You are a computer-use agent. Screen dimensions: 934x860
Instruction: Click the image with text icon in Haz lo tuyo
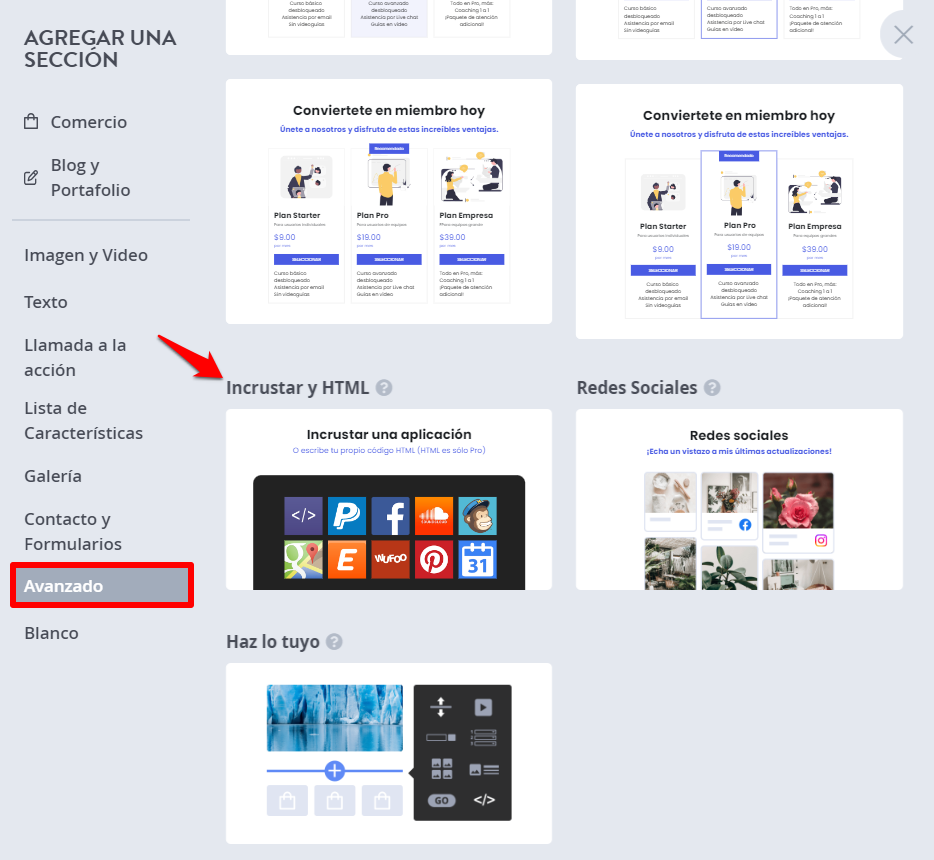click(x=484, y=770)
